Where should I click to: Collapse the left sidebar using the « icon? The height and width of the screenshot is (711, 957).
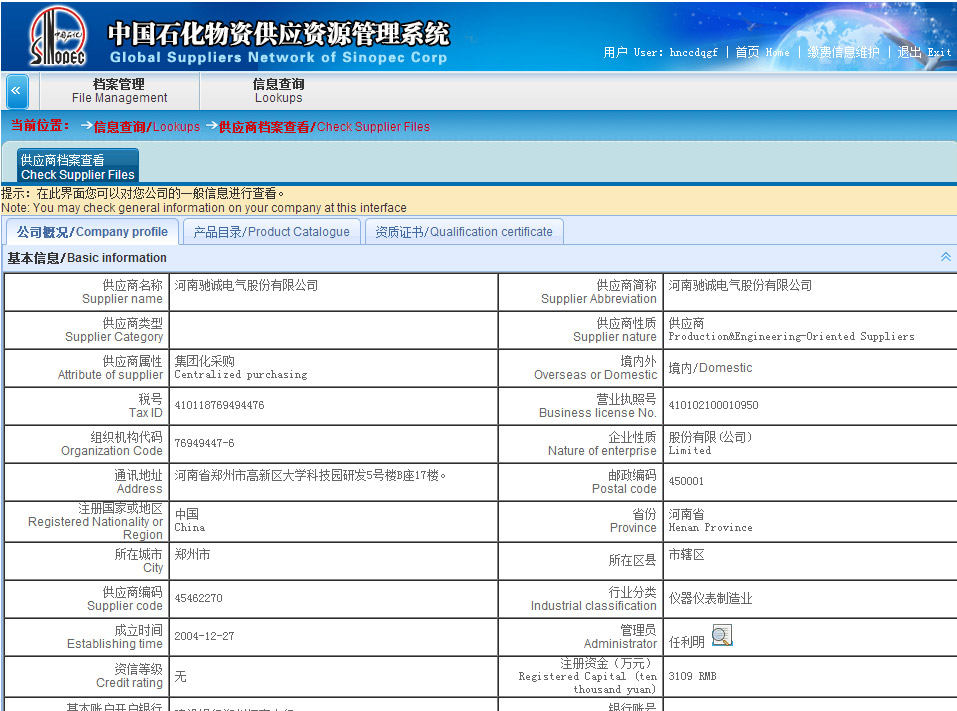coord(16,91)
